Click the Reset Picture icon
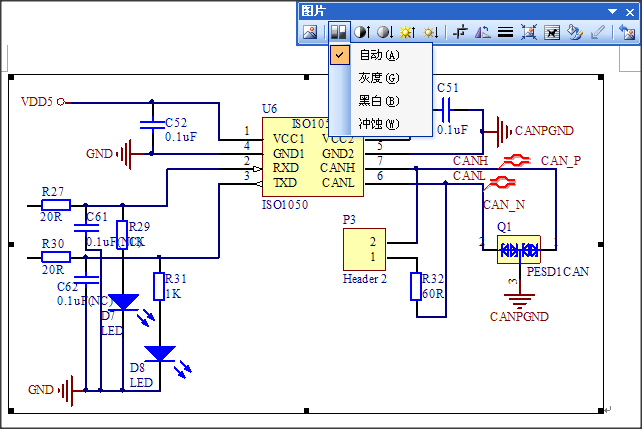 point(627,32)
